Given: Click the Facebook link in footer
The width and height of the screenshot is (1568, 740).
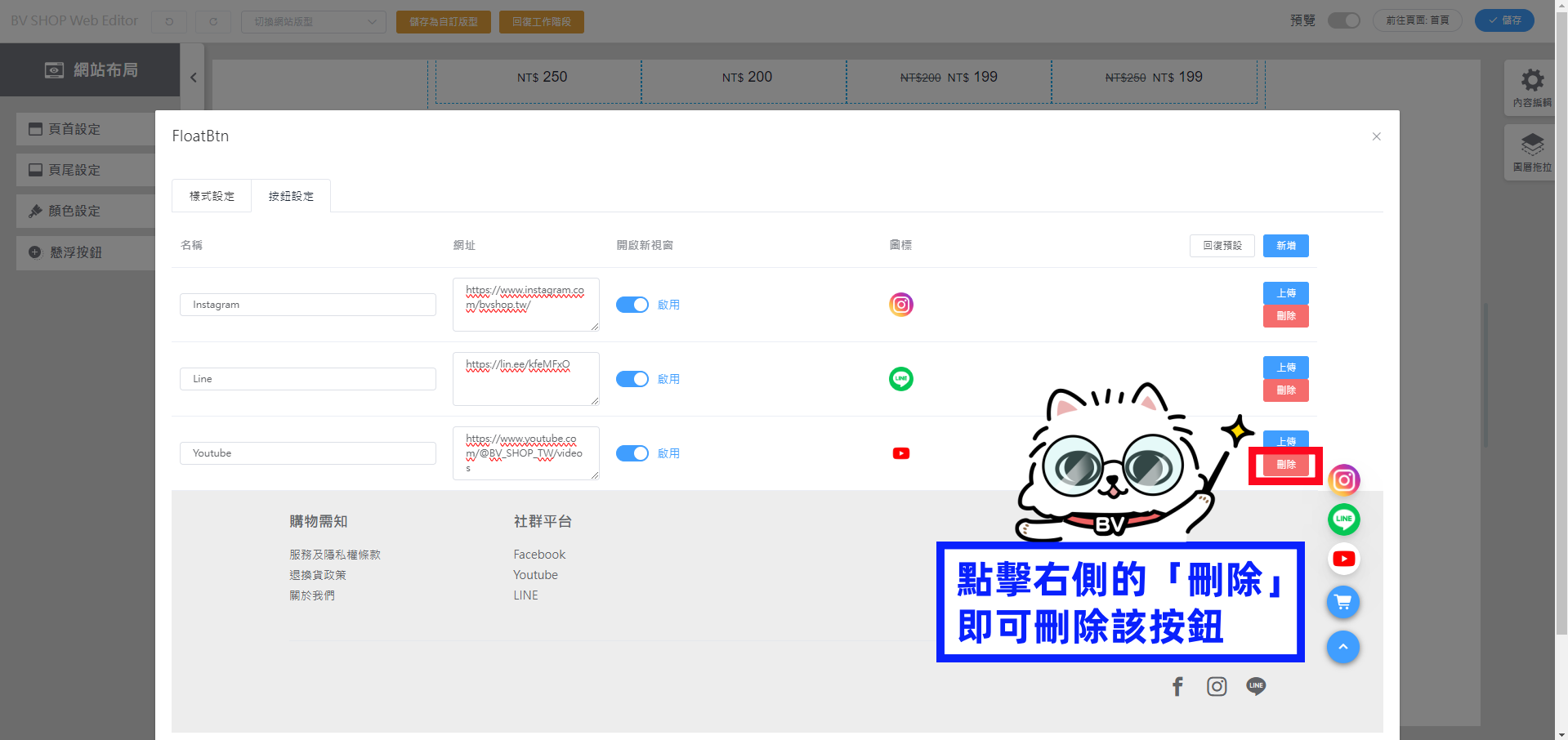Looking at the screenshot, I should tap(539, 555).
